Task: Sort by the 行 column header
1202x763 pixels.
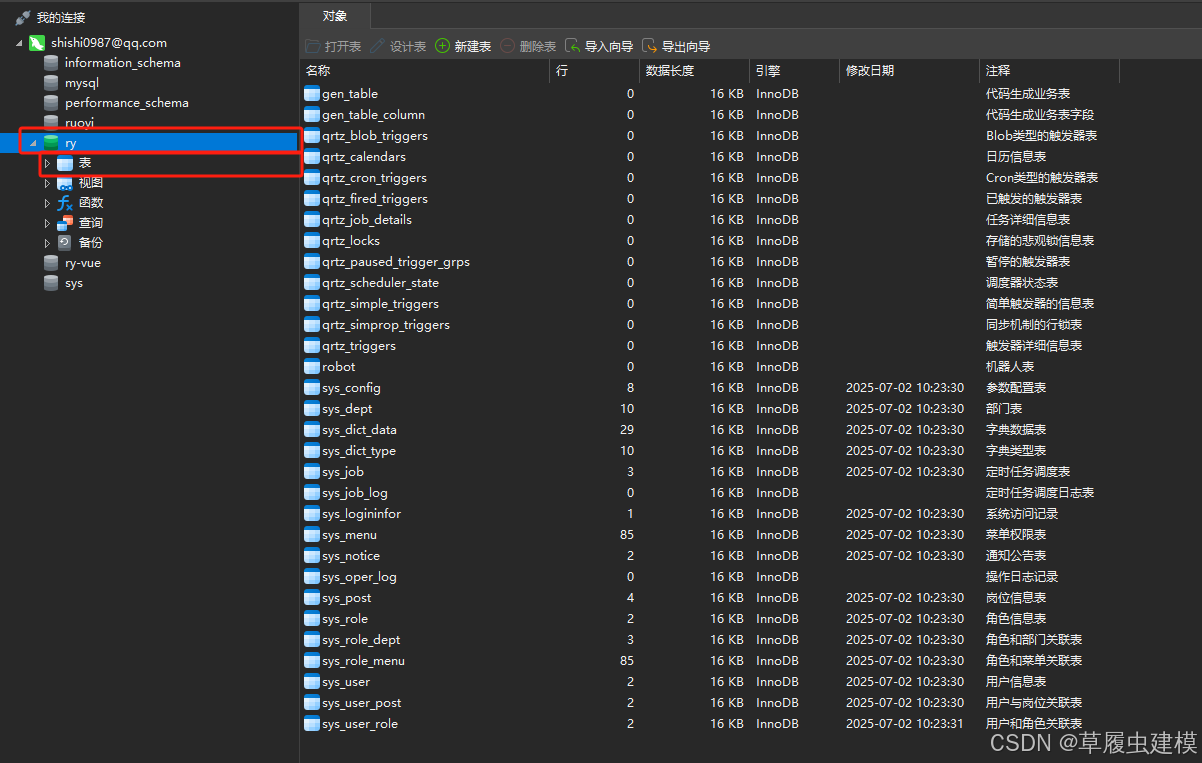Action: [x=594, y=71]
